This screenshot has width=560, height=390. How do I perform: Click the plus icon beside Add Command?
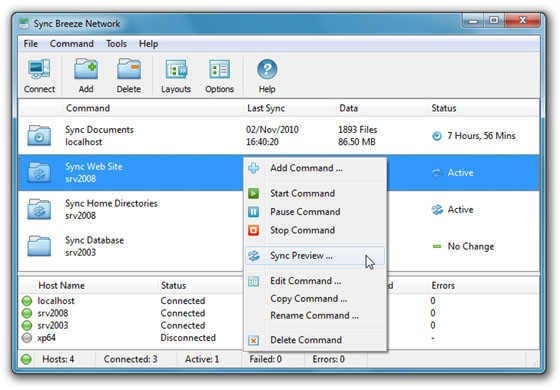[x=254, y=168]
